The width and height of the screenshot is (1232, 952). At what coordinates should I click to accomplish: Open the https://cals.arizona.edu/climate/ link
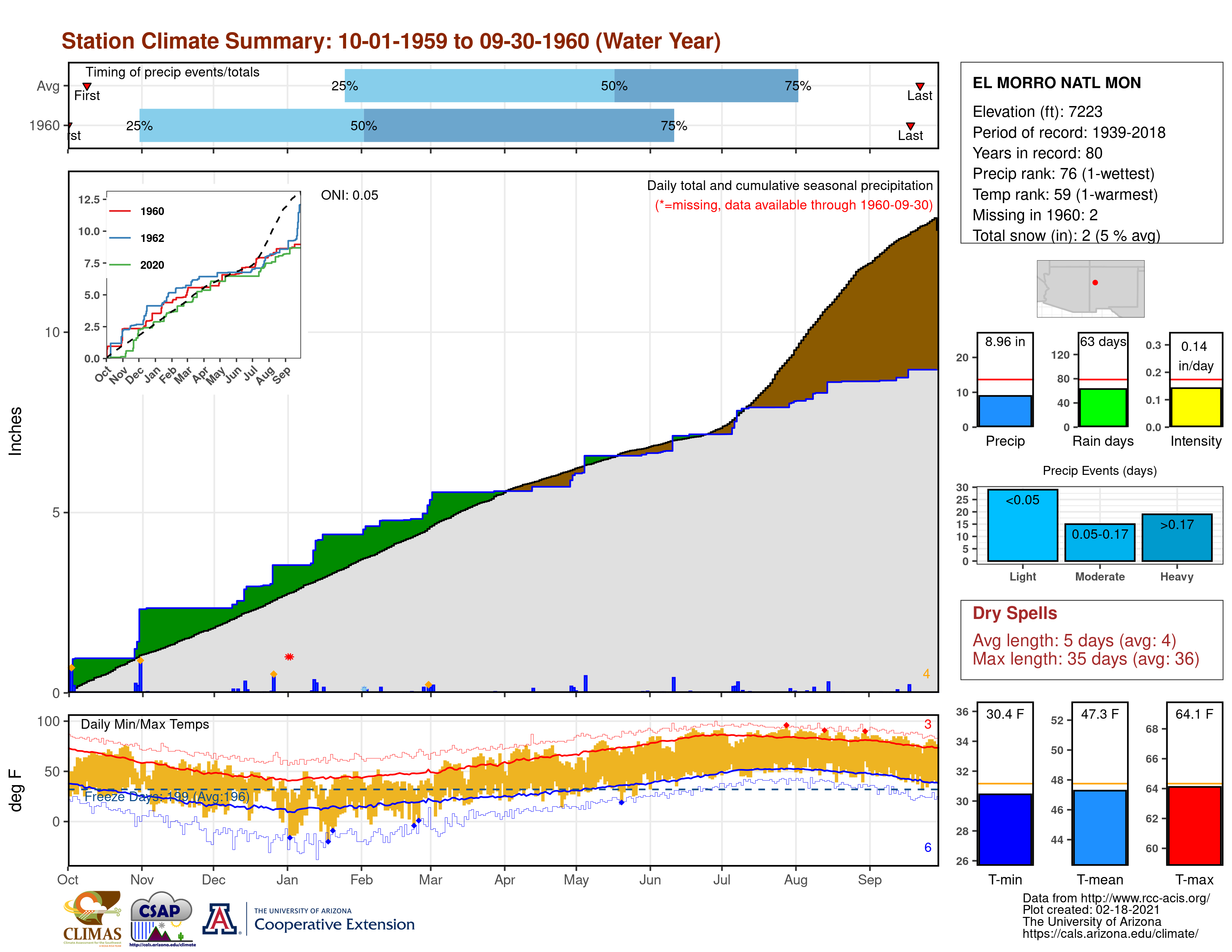click(x=1110, y=934)
